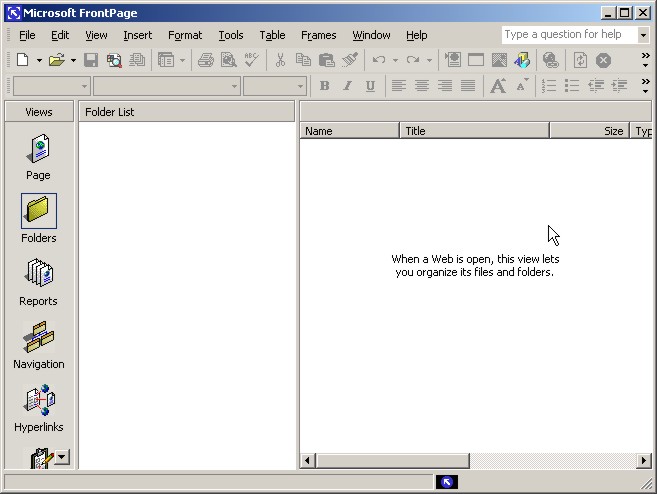Toggle Bulleted list formatting
The image size is (657, 494).
(572, 86)
